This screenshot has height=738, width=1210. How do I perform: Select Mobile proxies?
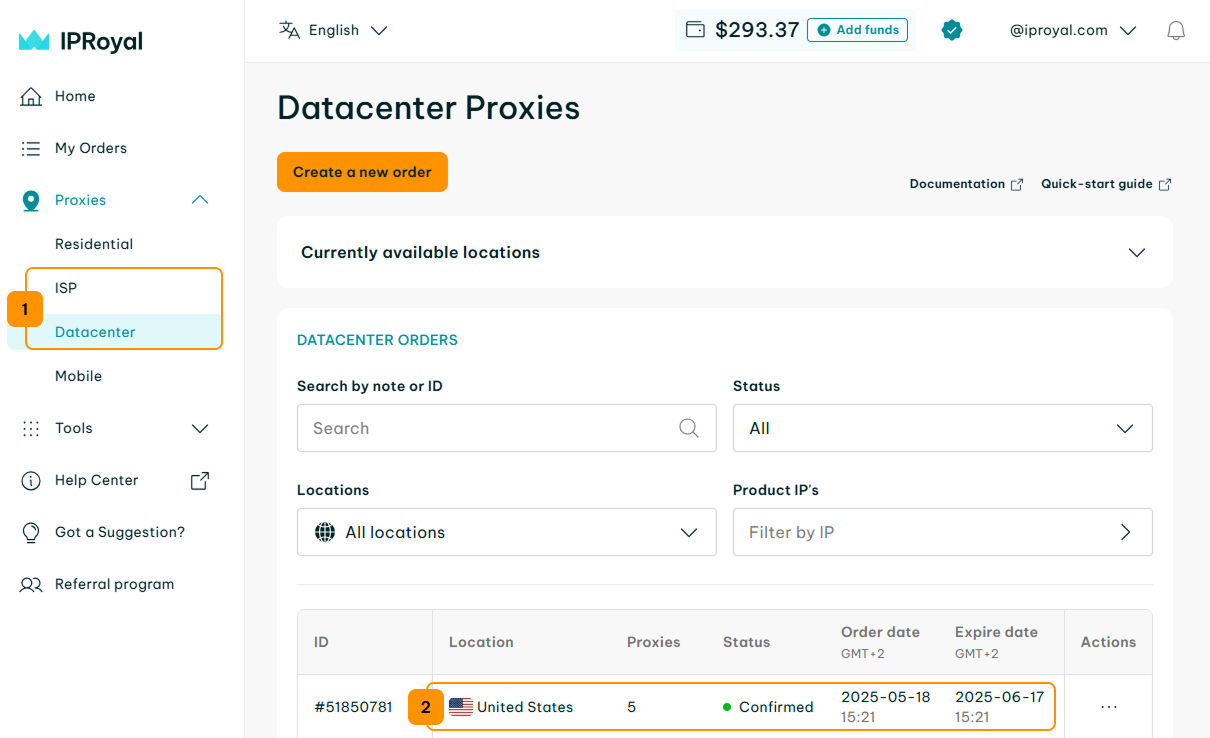pos(79,376)
